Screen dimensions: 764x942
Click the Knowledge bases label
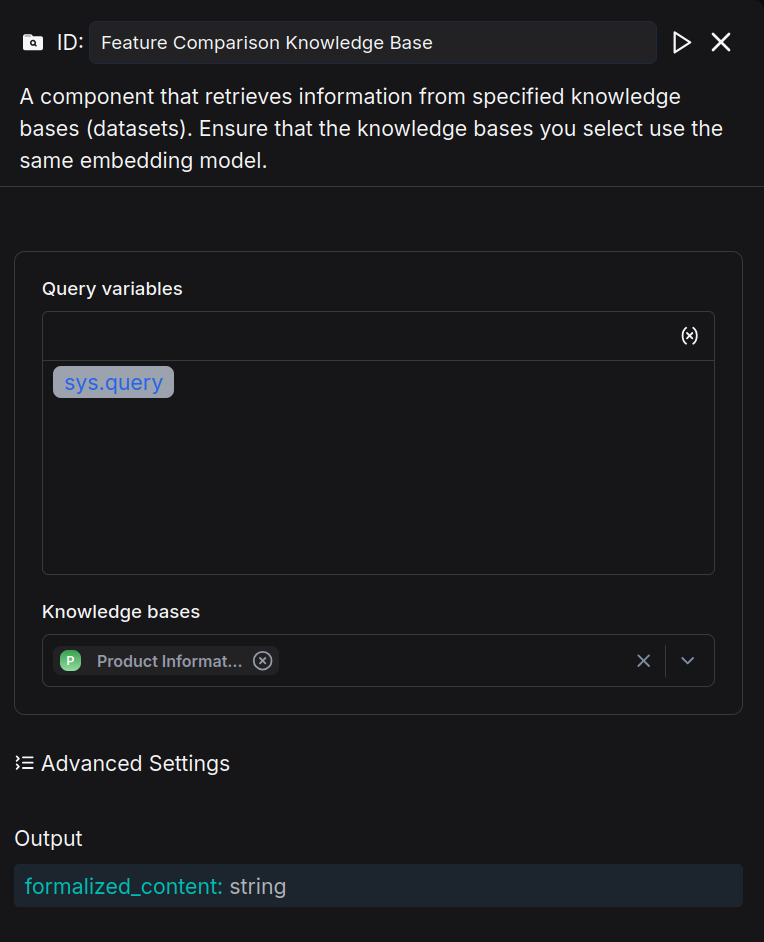coord(121,612)
